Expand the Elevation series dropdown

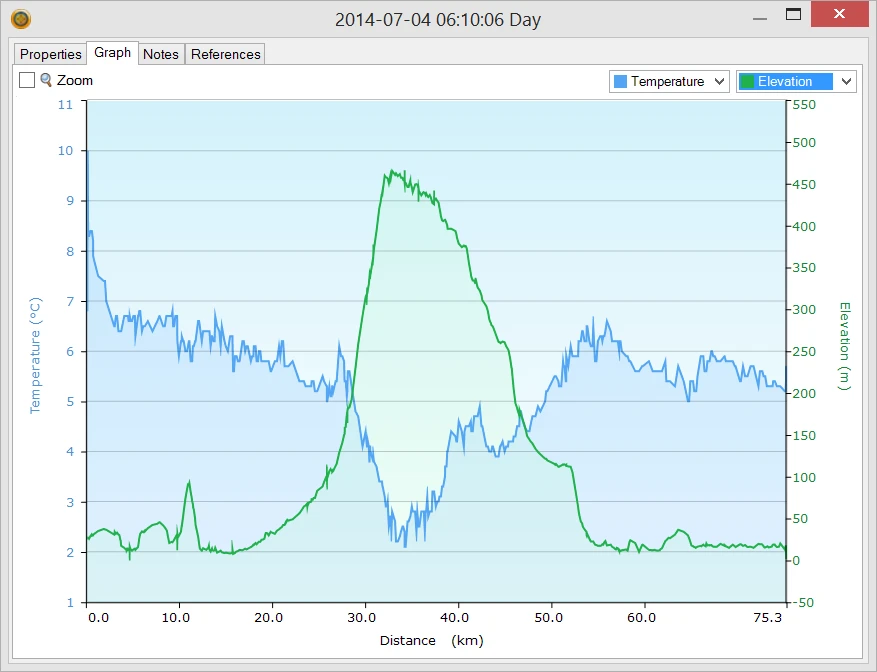point(846,82)
